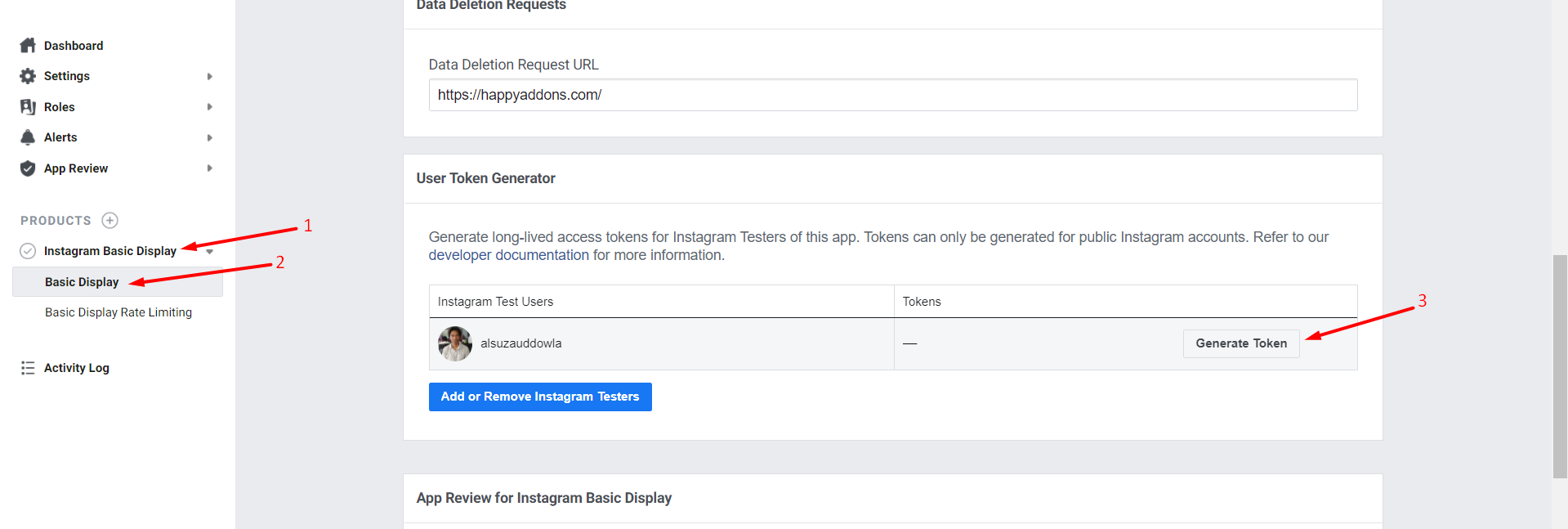Select Instagram Basic Display product
Image resolution: width=1568 pixels, height=529 pixels.
(x=110, y=251)
